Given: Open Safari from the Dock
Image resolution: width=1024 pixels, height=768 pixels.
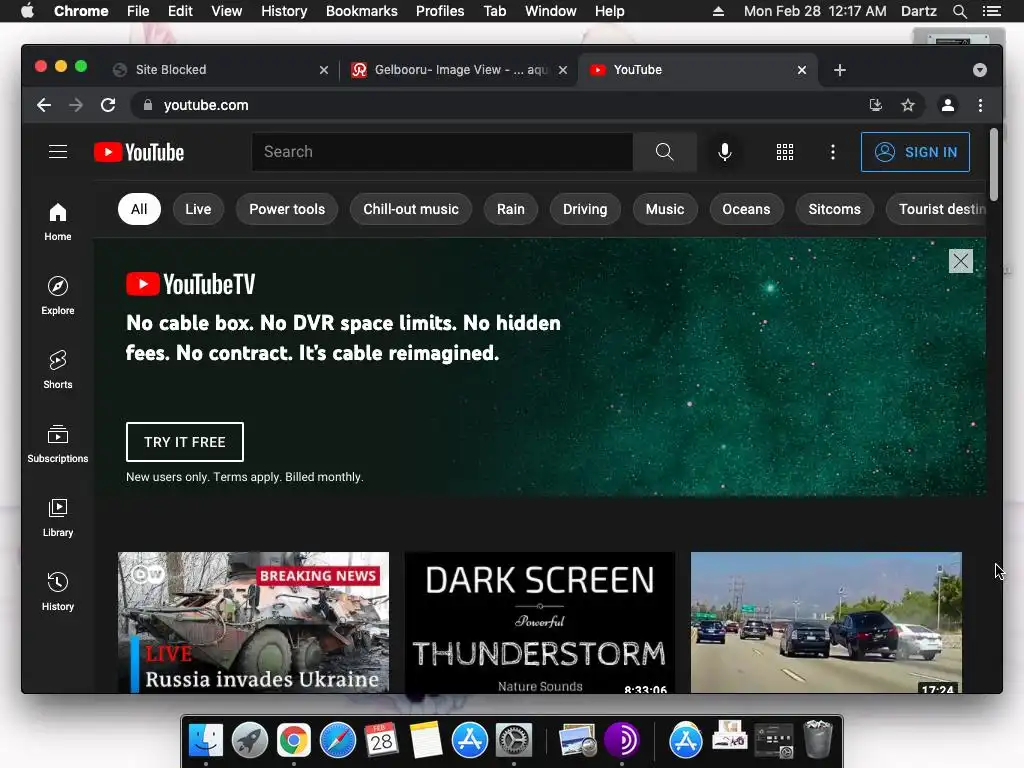Looking at the screenshot, I should (338, 740).
